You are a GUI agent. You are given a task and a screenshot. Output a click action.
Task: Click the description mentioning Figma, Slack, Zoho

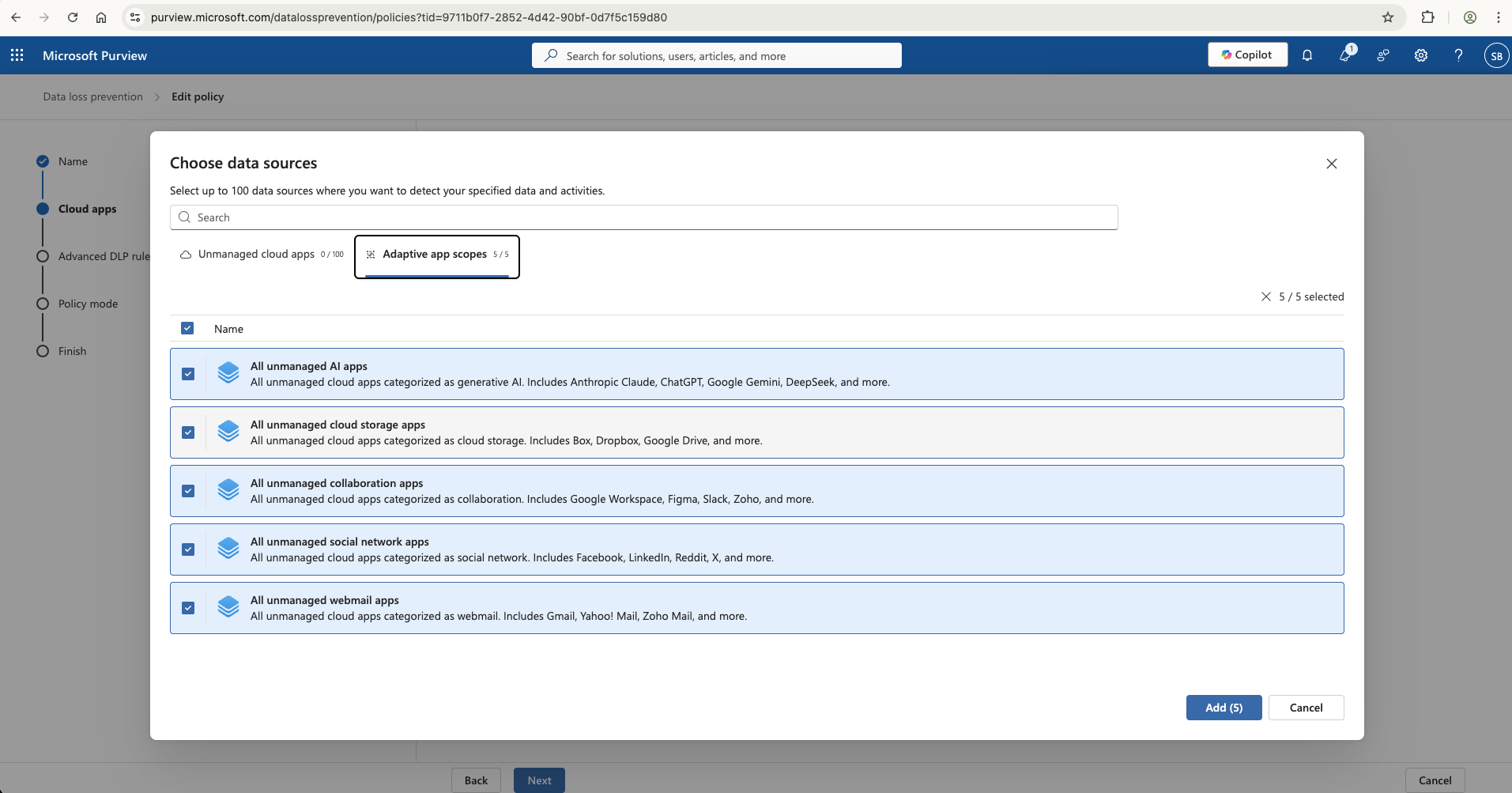pyautogui.click(x=532, y=499)
